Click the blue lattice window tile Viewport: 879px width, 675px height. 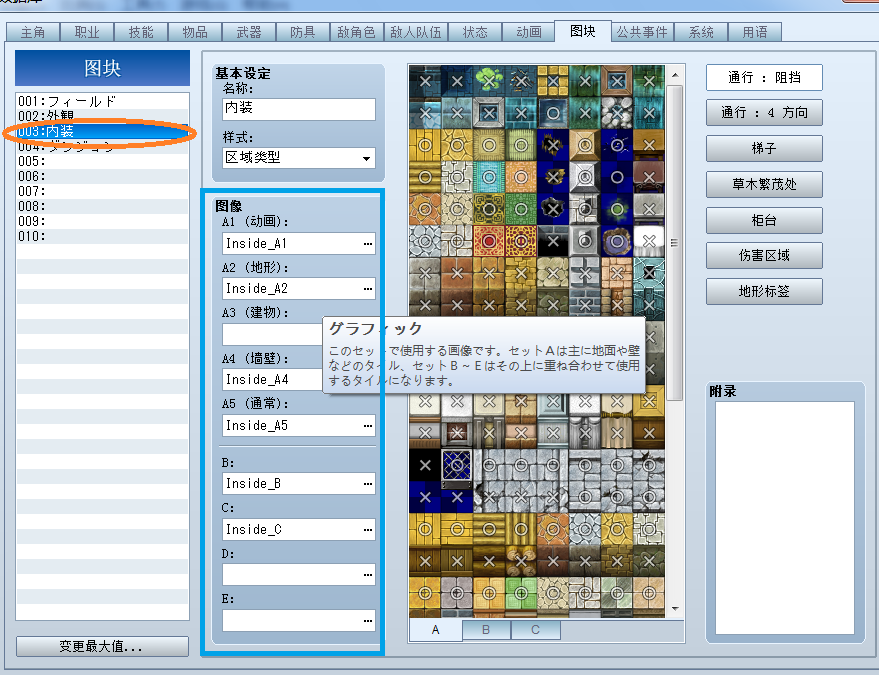pos(457,465)
